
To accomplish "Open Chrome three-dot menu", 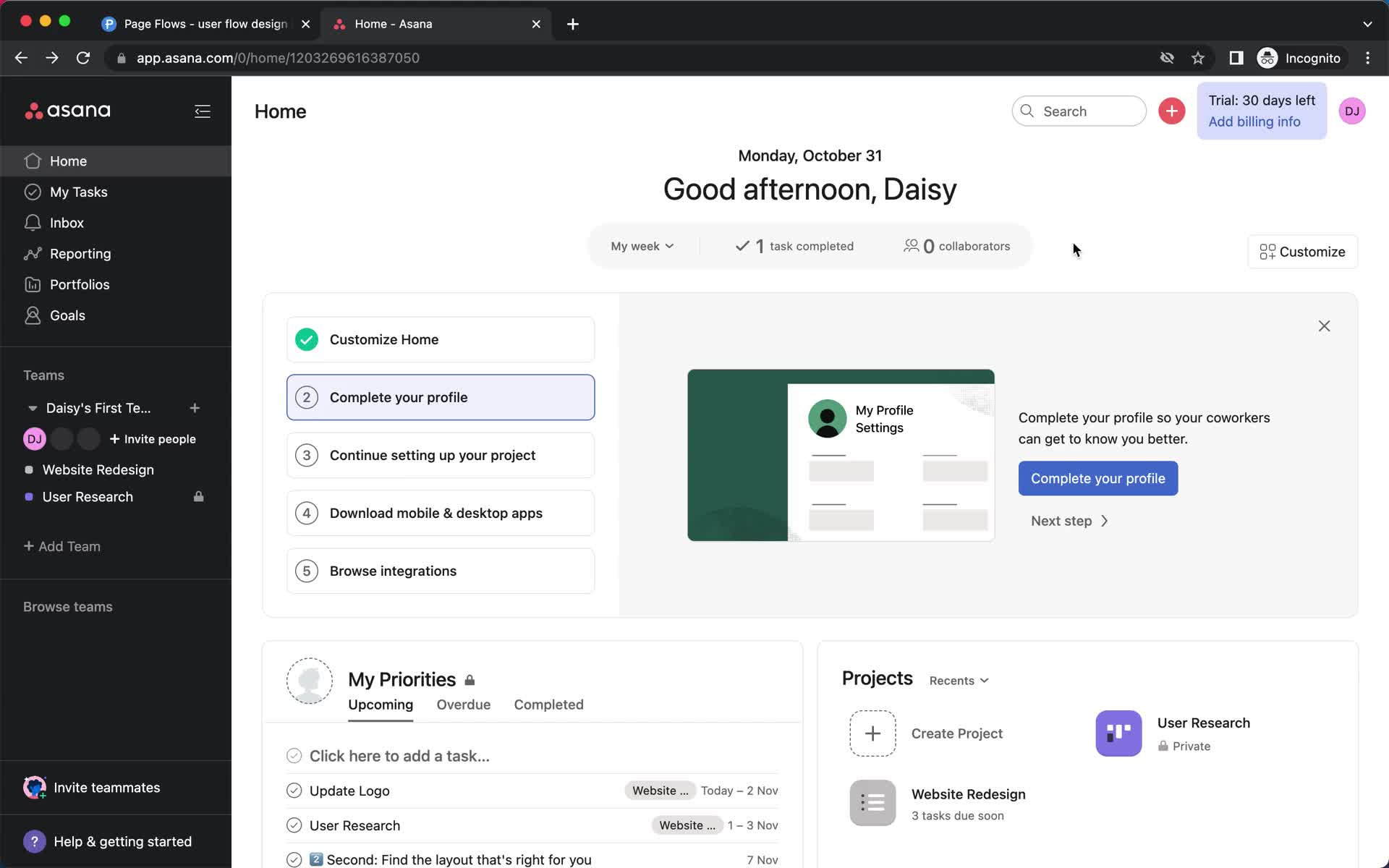I will (x=1367, y=58).
